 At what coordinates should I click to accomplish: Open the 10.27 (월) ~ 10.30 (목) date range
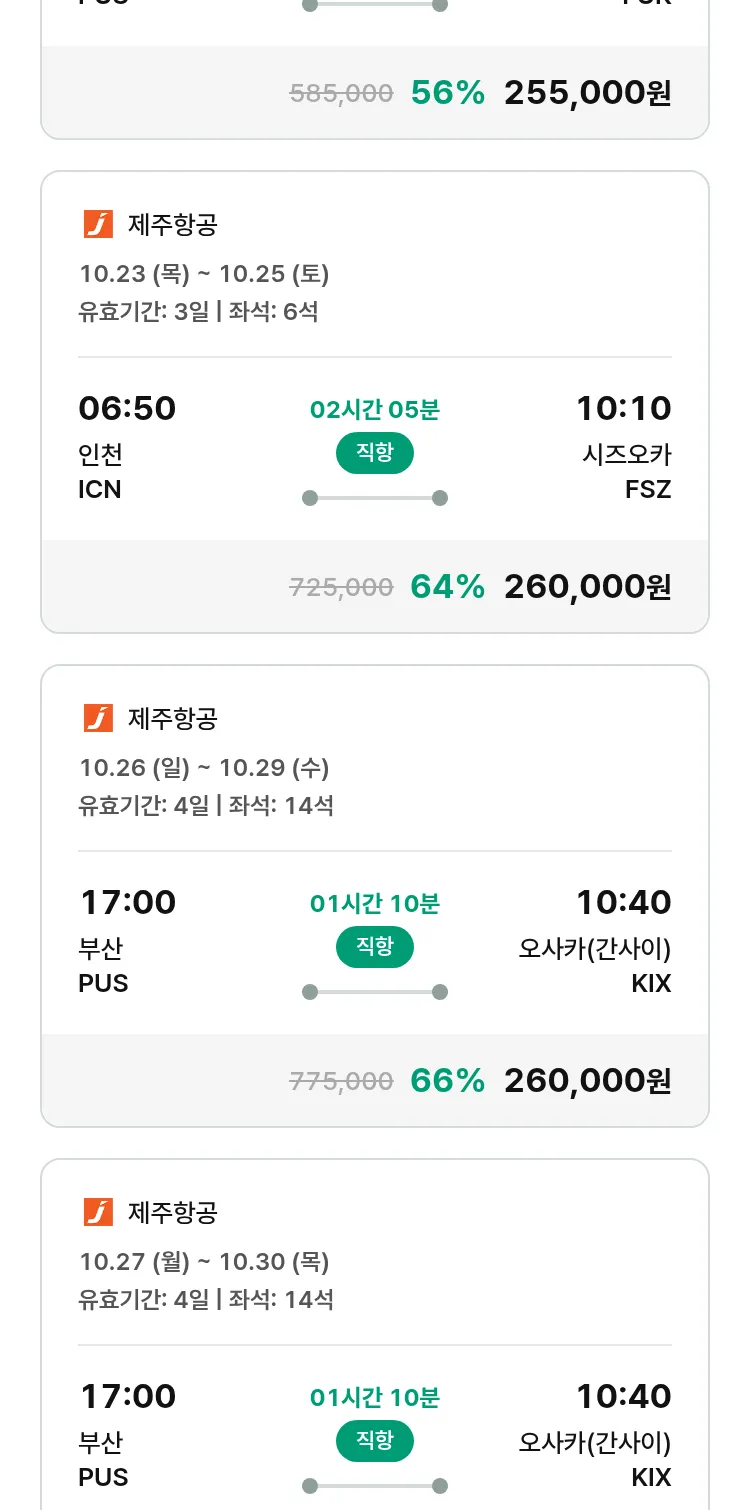coord(204,1262)
